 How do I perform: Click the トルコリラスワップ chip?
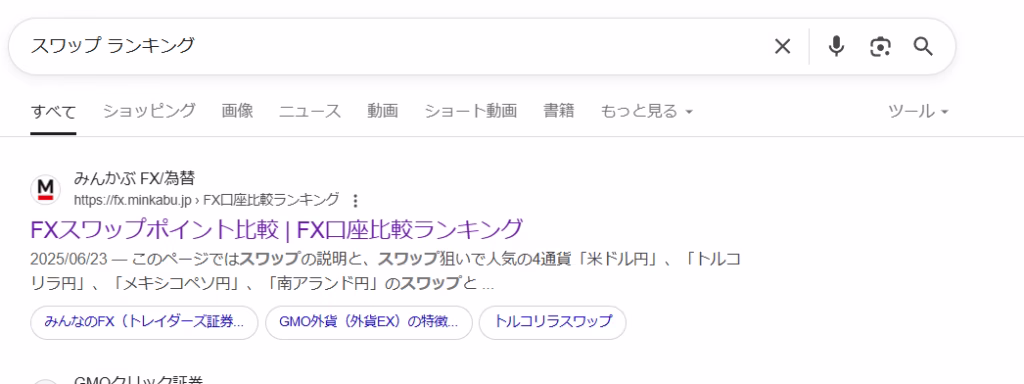click(x=552, y=323)
